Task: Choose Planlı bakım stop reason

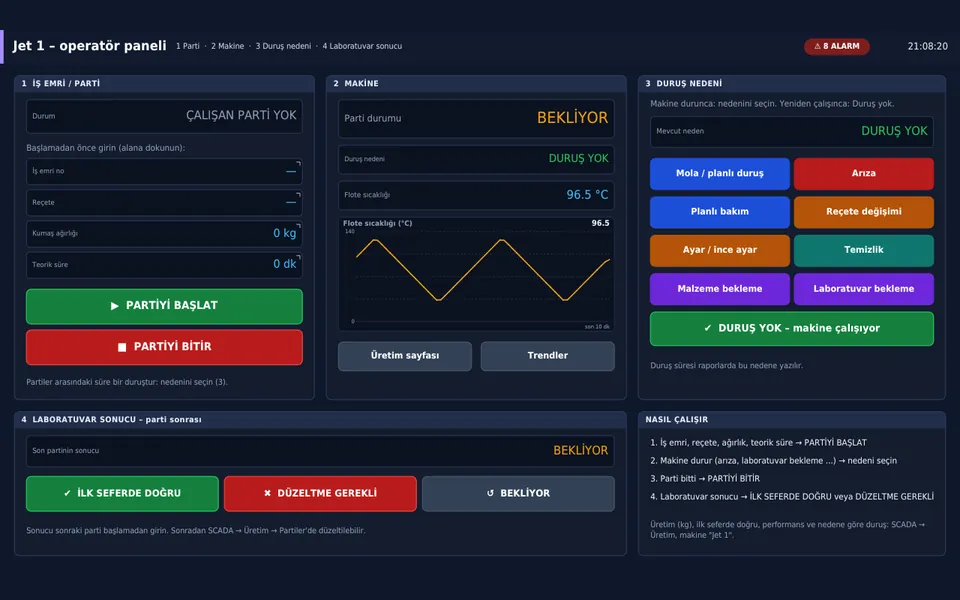Action: (x=719, y=212)
